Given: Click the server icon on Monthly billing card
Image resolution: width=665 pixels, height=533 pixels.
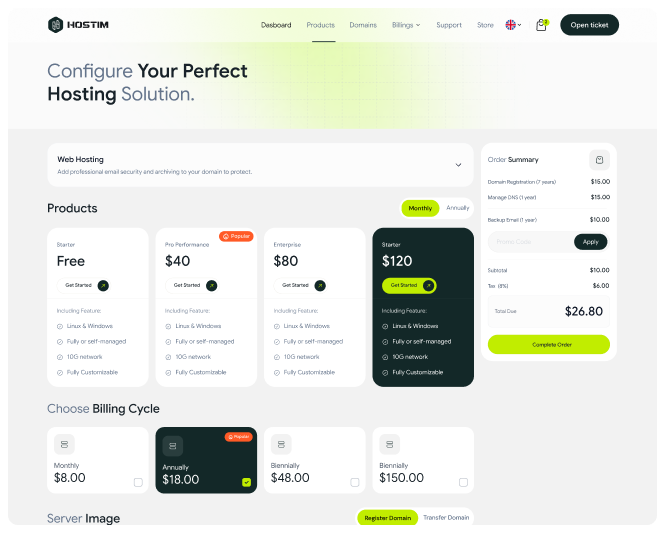Looking at the screenshot, I should [65, 444].
